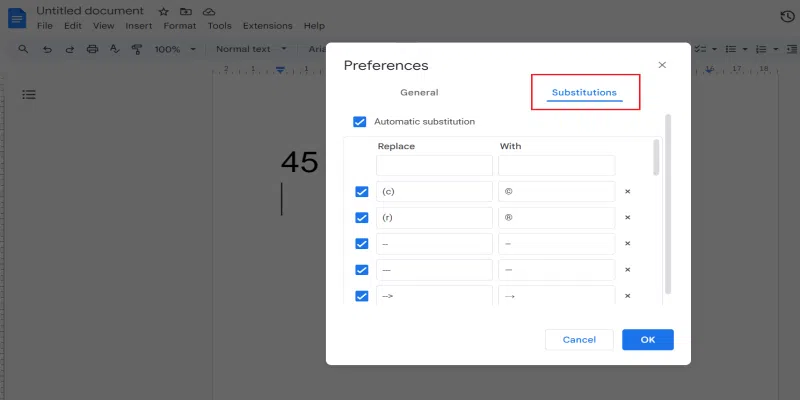Click the Move to folder icon
Screen dimensions: 800x400
pyautogui.click(x=186, y=11)
